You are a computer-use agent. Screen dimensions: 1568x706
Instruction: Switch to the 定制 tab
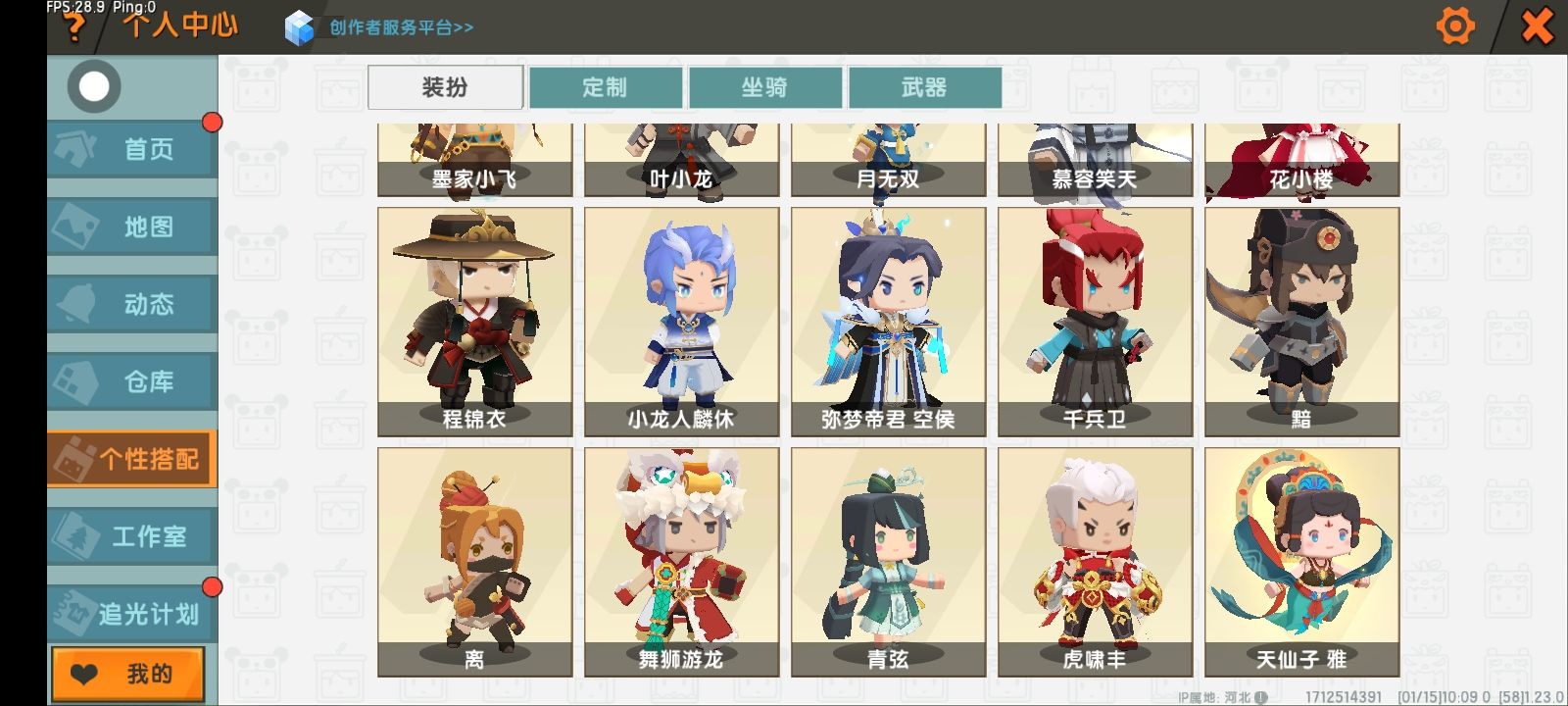click(x=605, y=87)
